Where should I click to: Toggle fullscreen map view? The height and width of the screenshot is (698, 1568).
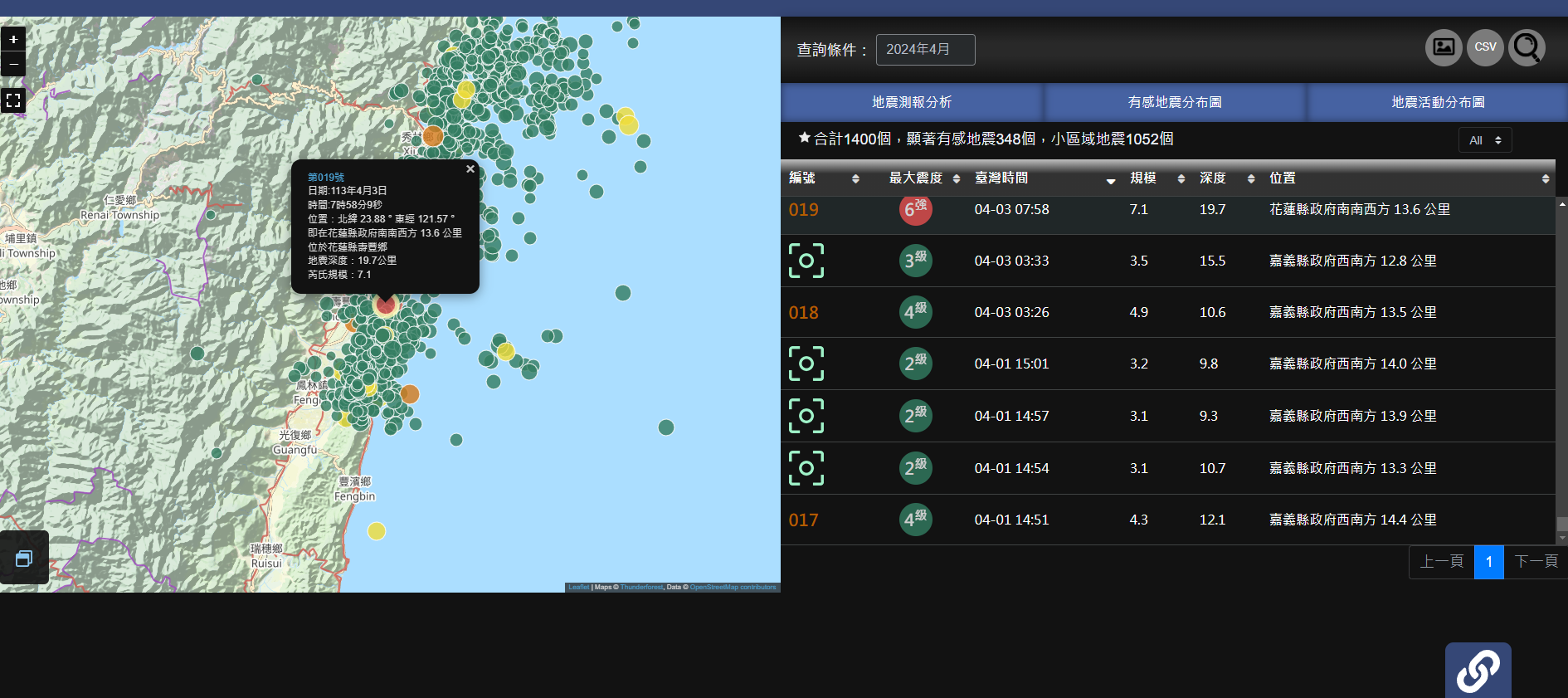(x=13, y=100)
